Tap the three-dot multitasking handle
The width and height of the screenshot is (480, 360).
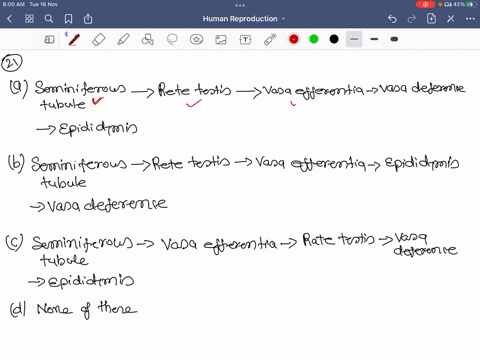(x=240, y=5)
